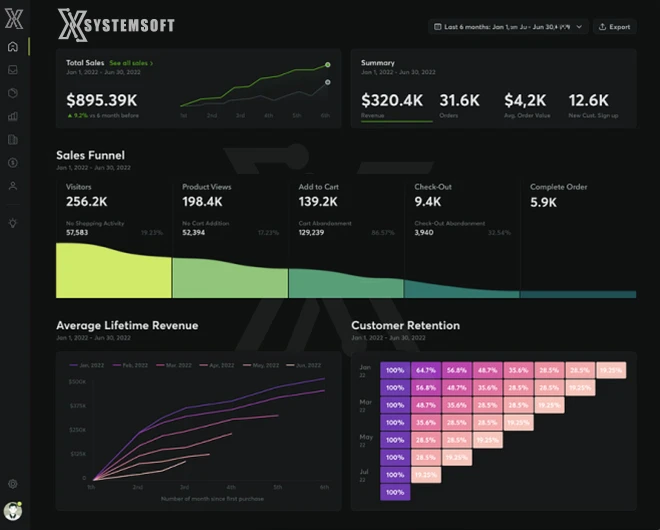Toggle the Jun. 2022 legend series

click(306, 366)
